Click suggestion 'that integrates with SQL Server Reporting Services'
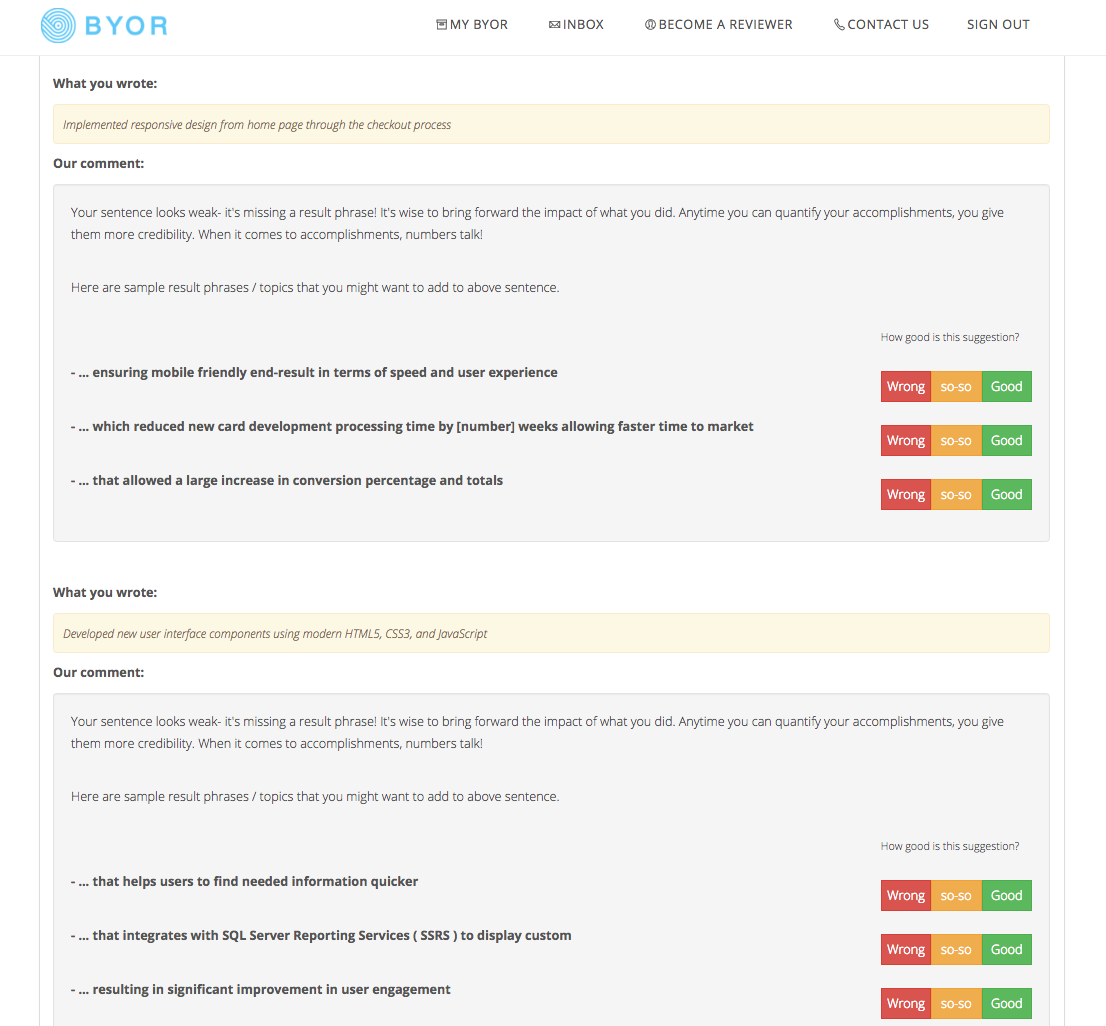 tap(321, 936)
